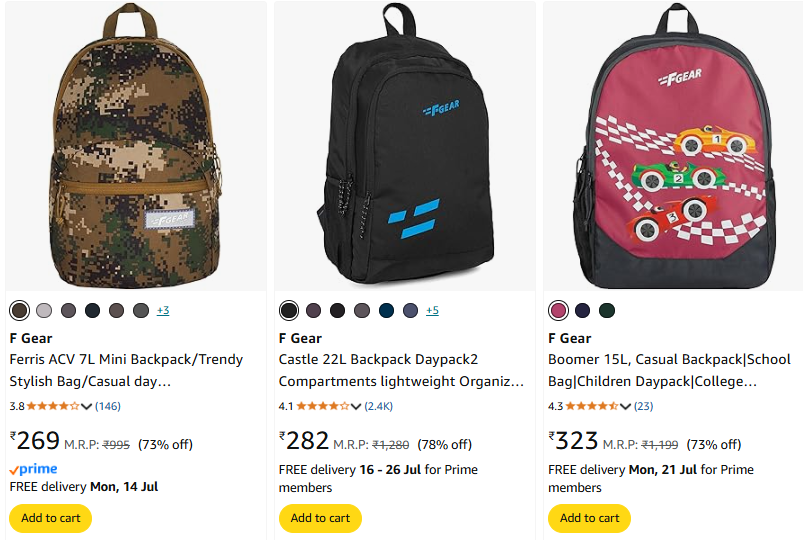Screen dimensions: 803x540
Task: Show the +5 more colors for Castle backpack
Action: click(432, 311)
